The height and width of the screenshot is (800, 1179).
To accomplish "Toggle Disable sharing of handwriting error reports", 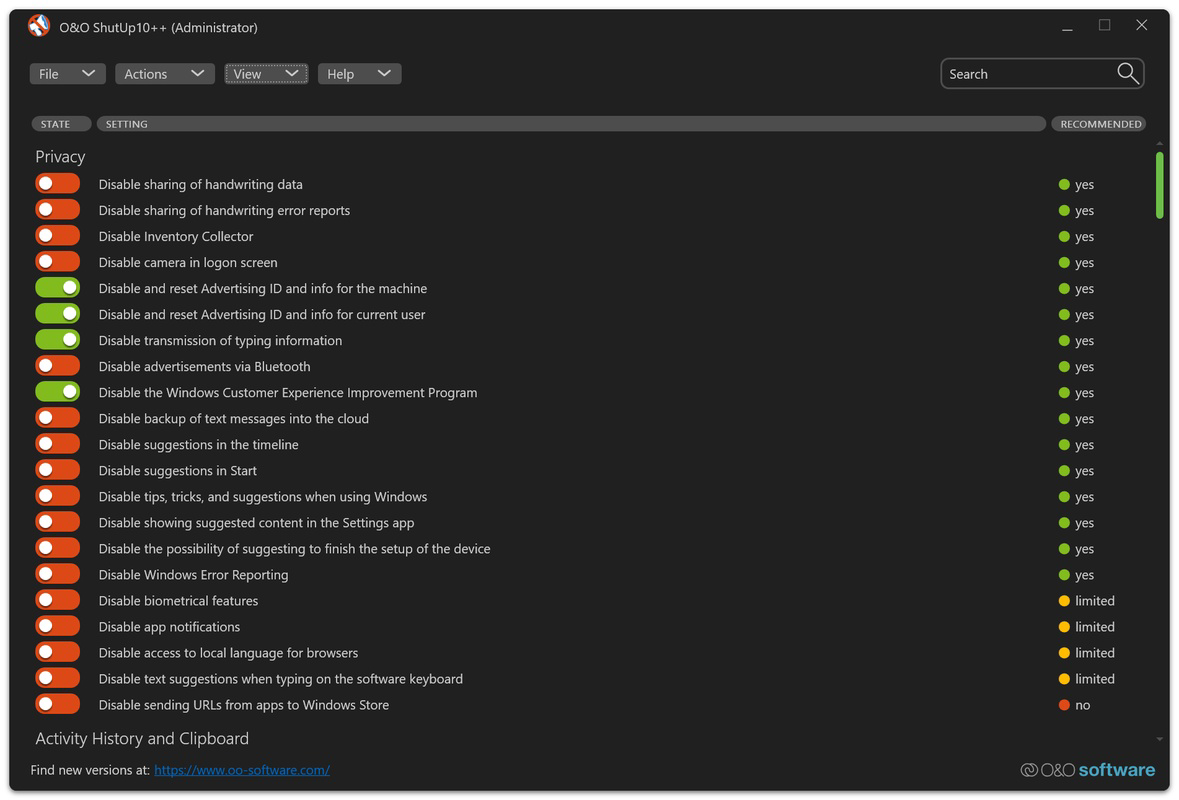I will tap(57, 210).
